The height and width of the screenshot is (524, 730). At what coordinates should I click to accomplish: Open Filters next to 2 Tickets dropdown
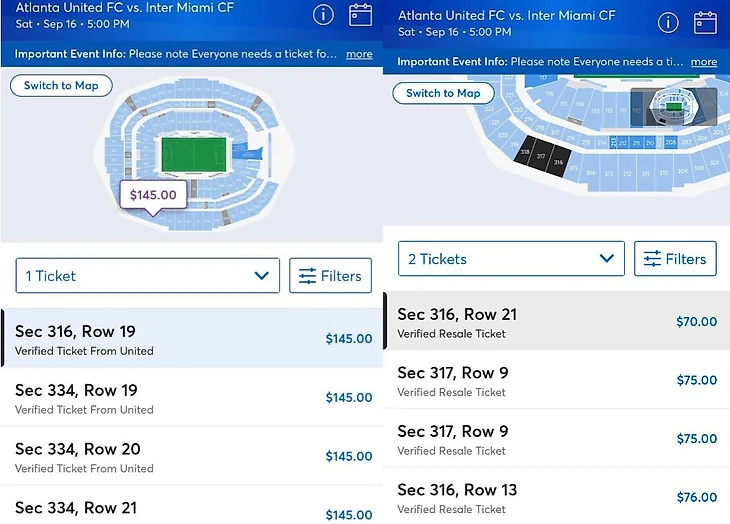(675, 259)
